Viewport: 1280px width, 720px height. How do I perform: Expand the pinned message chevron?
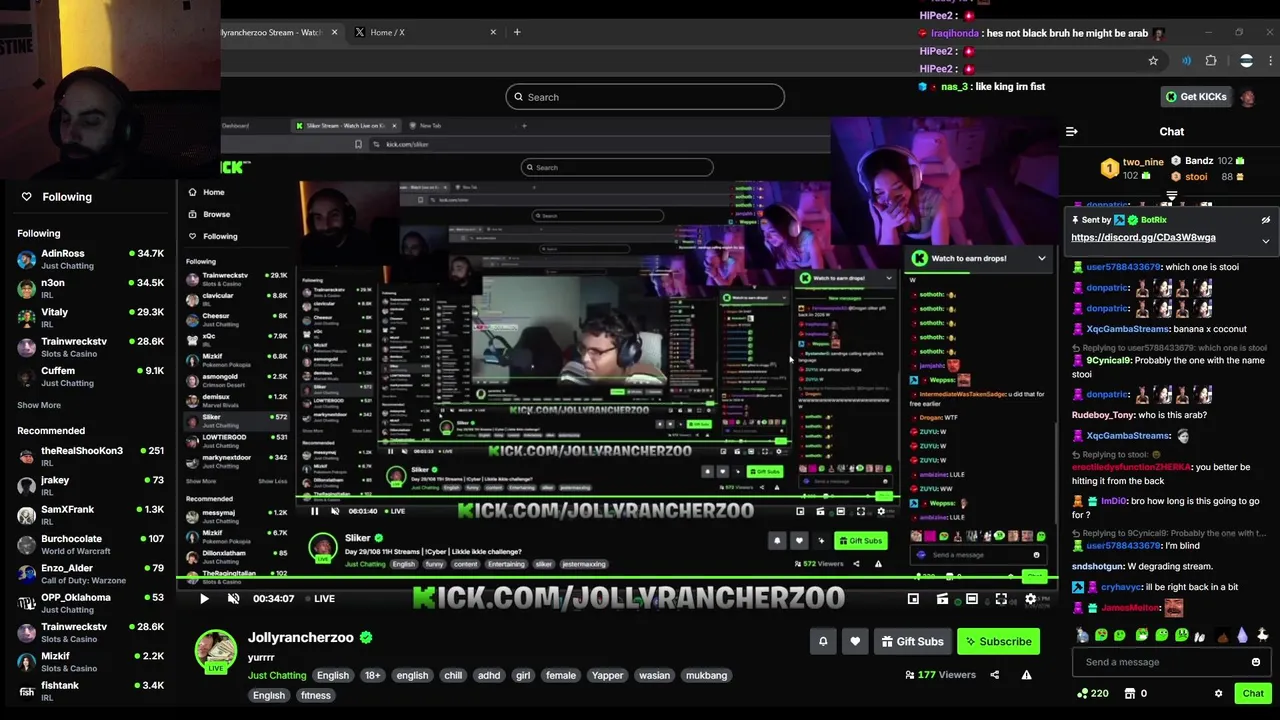(x=1265, y=240)
